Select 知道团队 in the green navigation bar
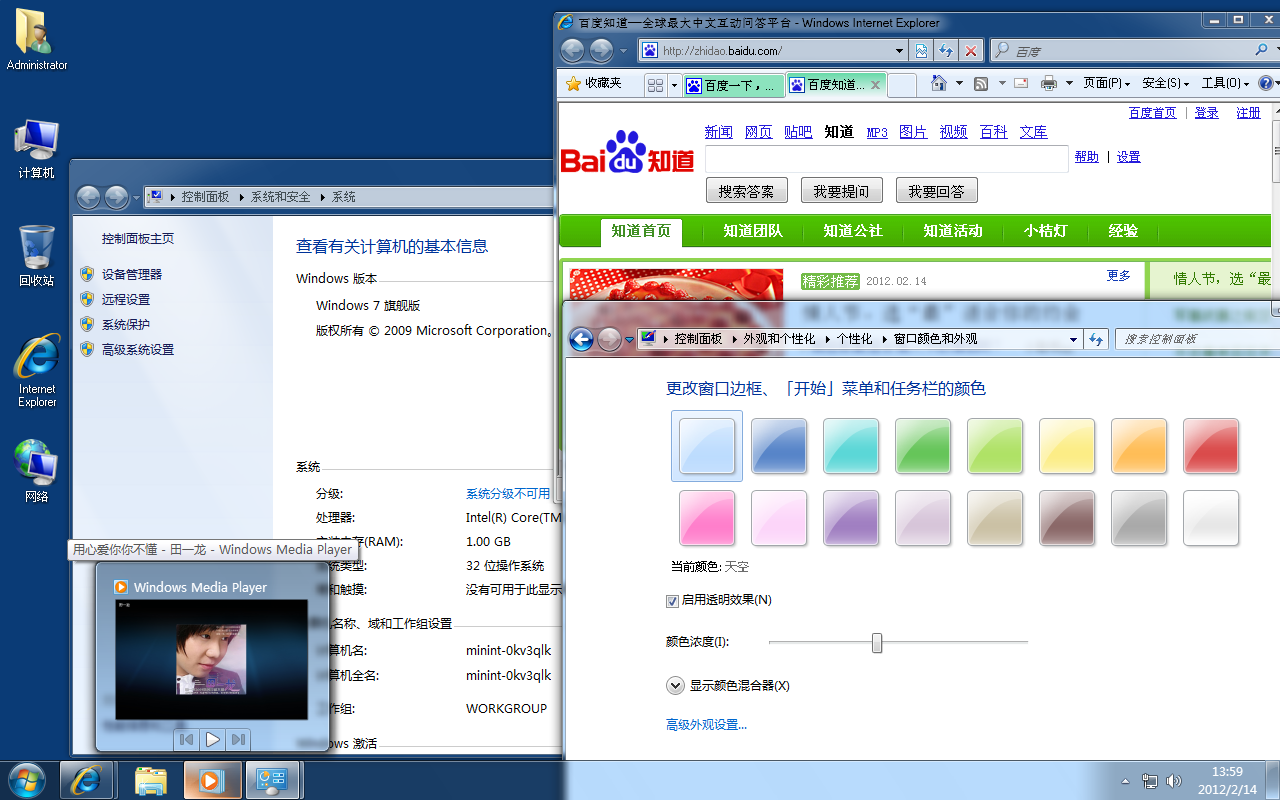Screen dimensions: 1280x800 point(753,231)
